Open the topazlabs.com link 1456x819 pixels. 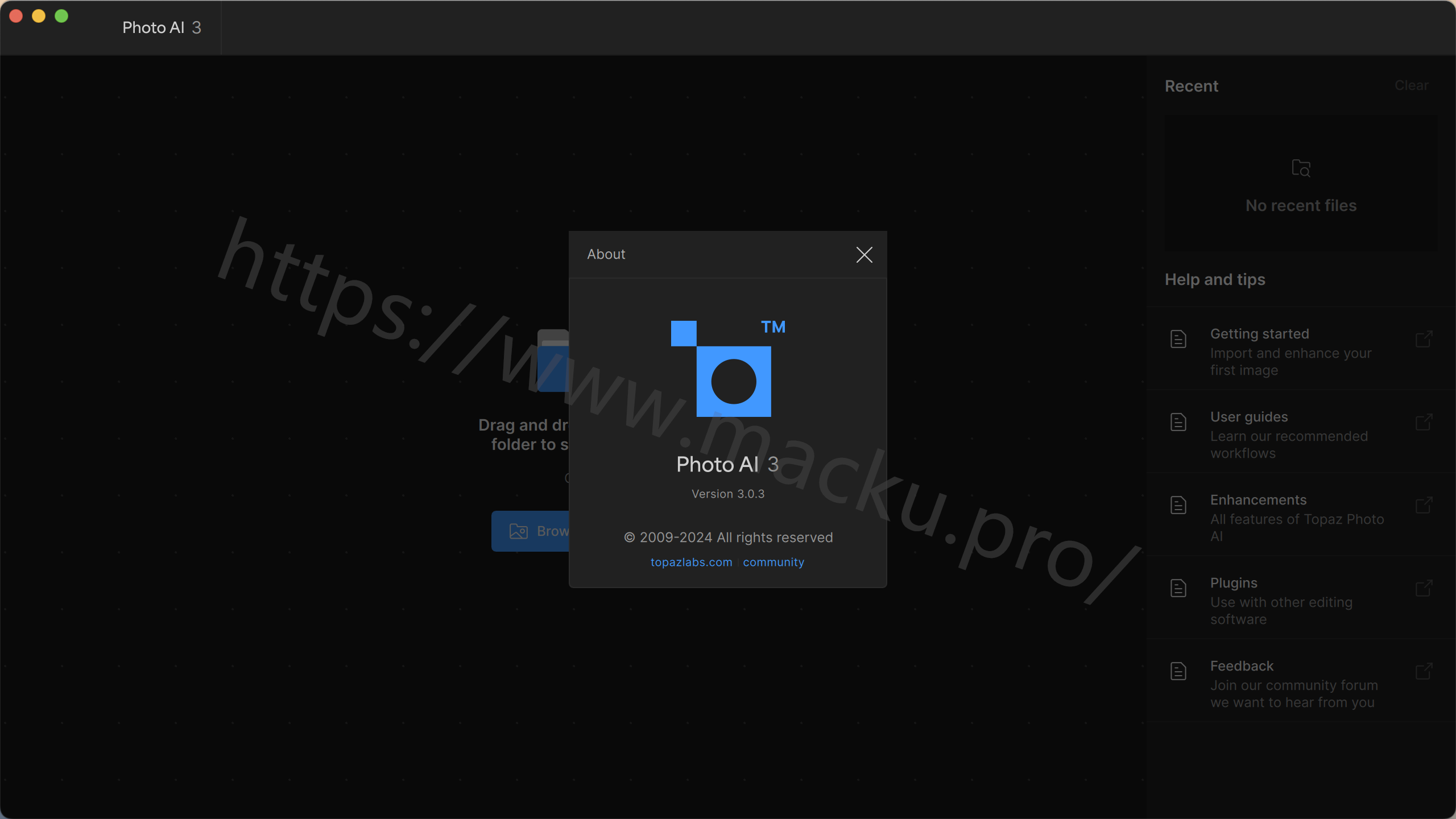click(691, 562)
